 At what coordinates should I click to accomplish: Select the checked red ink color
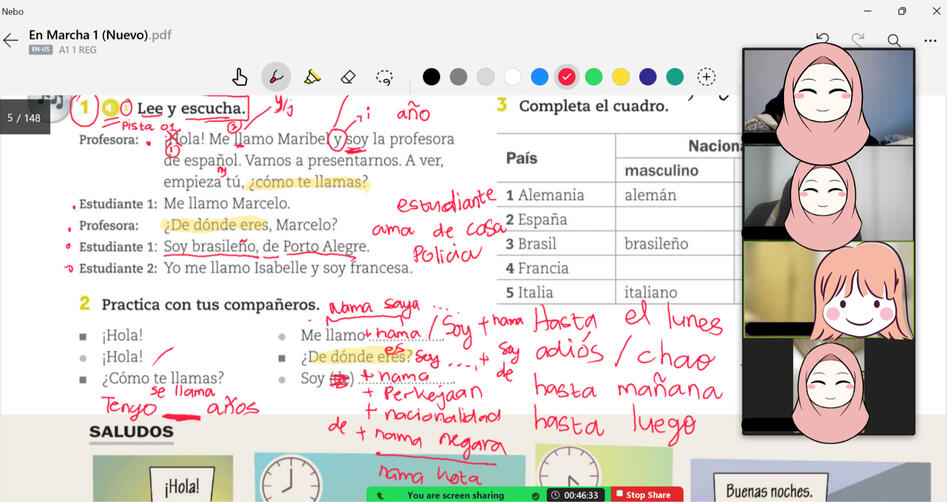566,77
